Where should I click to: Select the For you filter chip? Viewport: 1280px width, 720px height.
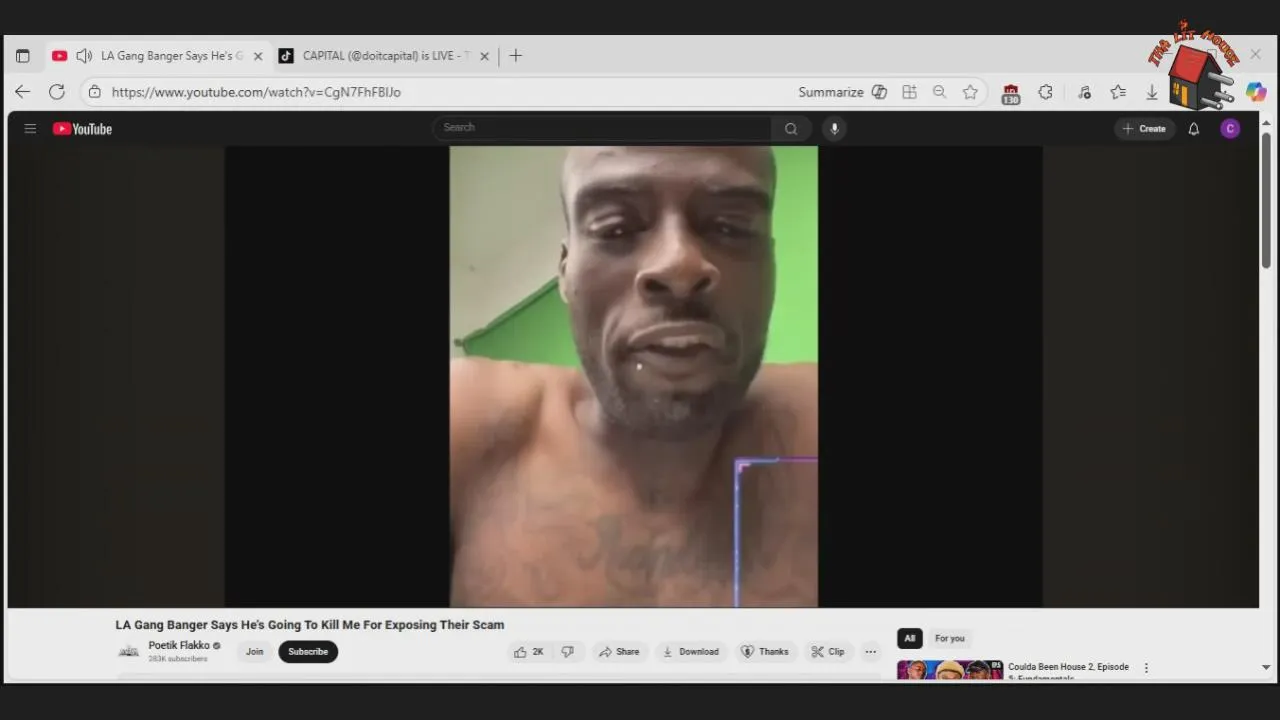(950, 638)
